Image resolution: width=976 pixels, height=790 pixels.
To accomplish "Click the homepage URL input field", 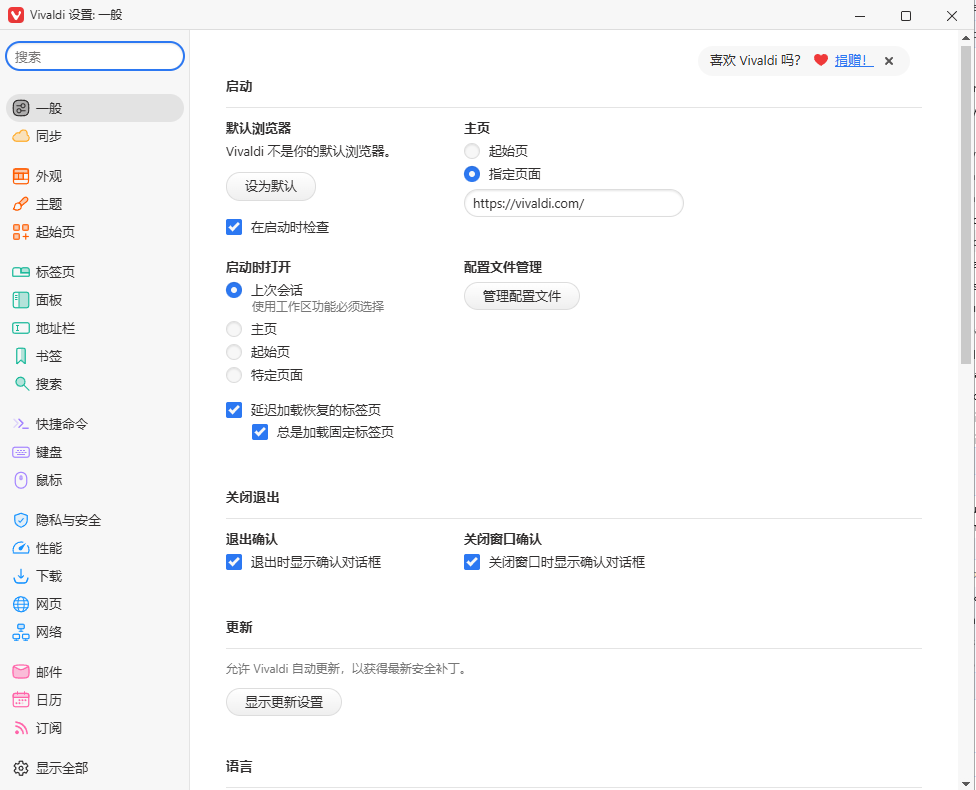I will click(x=573, y=204).
